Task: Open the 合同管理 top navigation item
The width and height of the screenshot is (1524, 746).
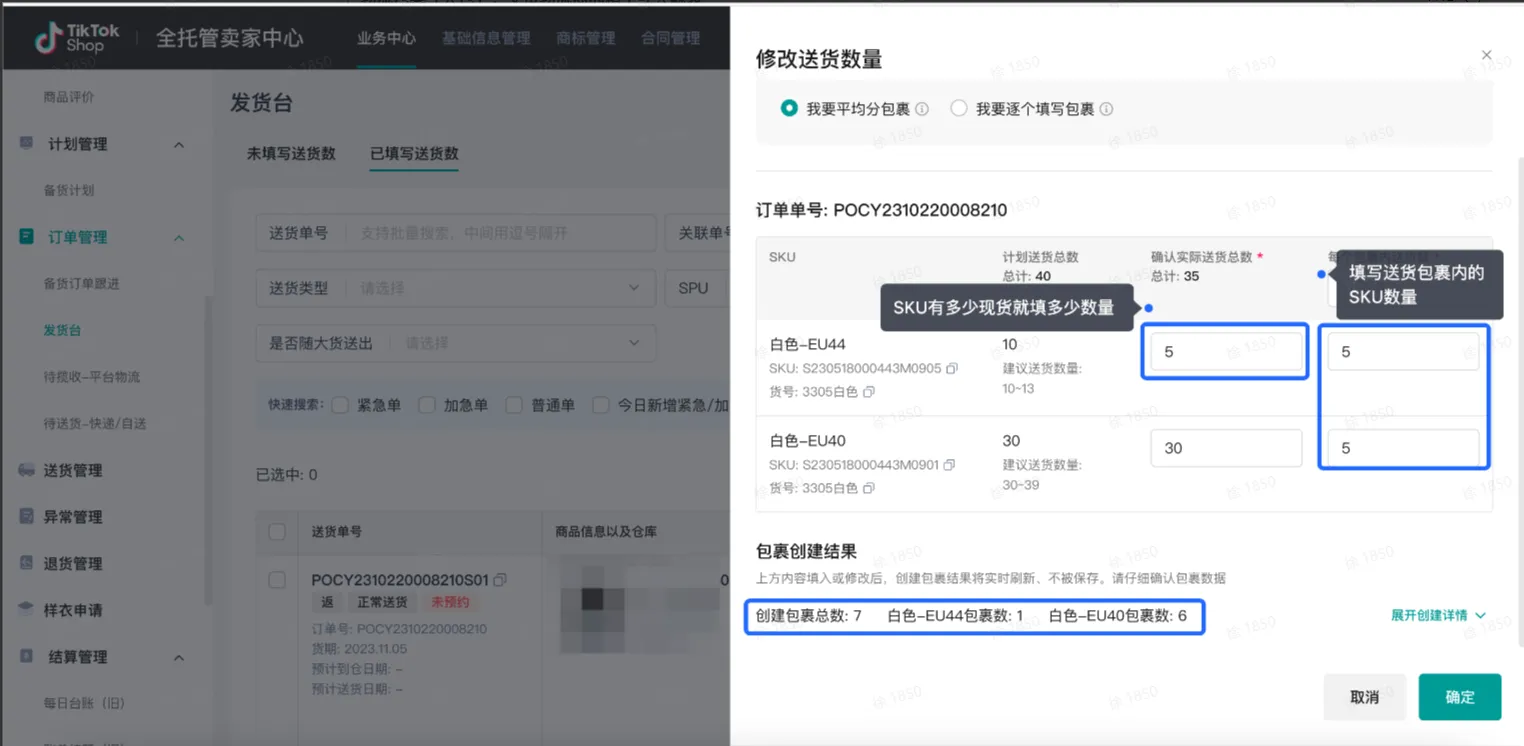Action: [671, 38]
